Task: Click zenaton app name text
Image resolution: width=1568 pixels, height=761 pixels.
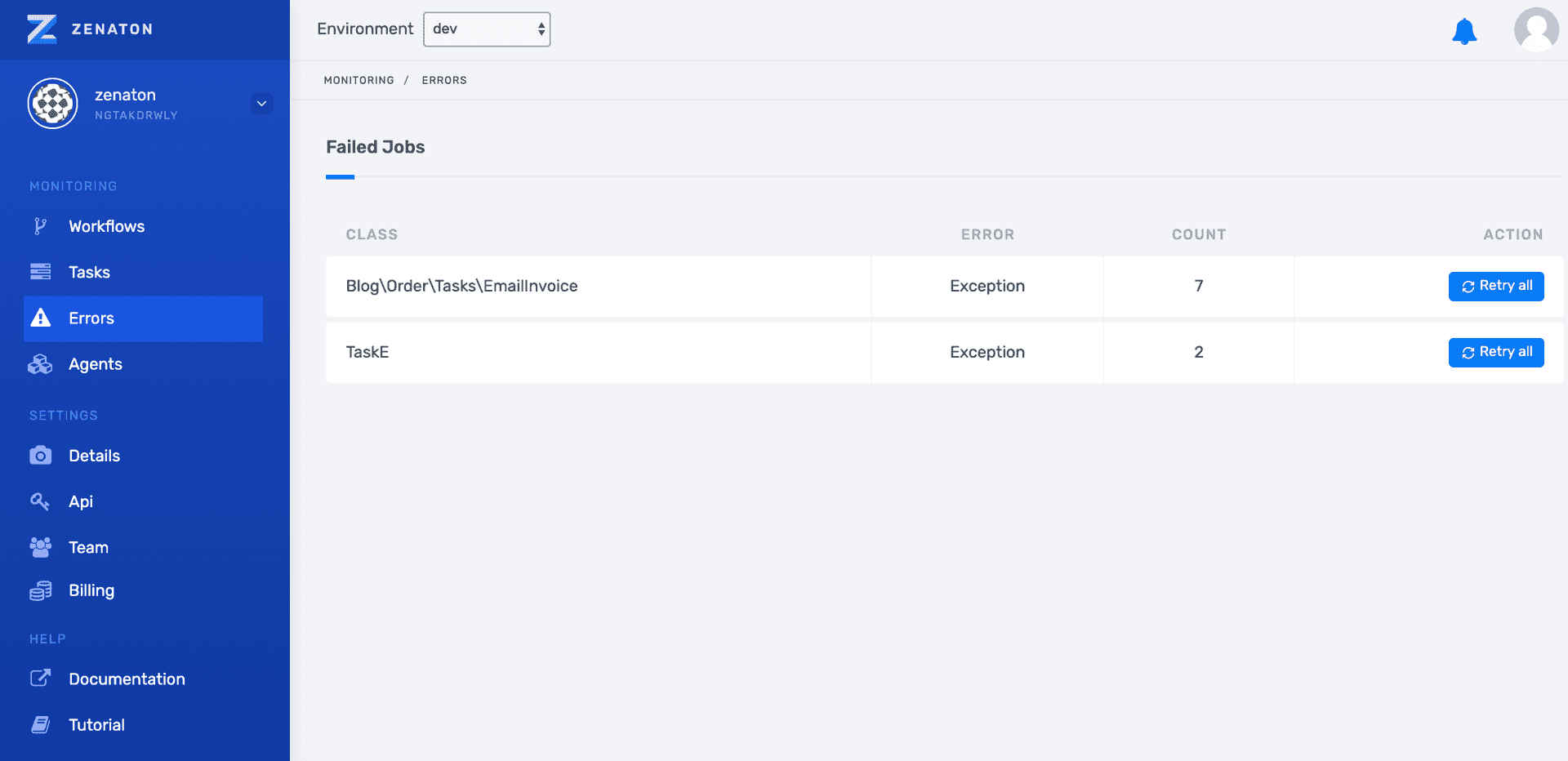Action: pos(125,95)
